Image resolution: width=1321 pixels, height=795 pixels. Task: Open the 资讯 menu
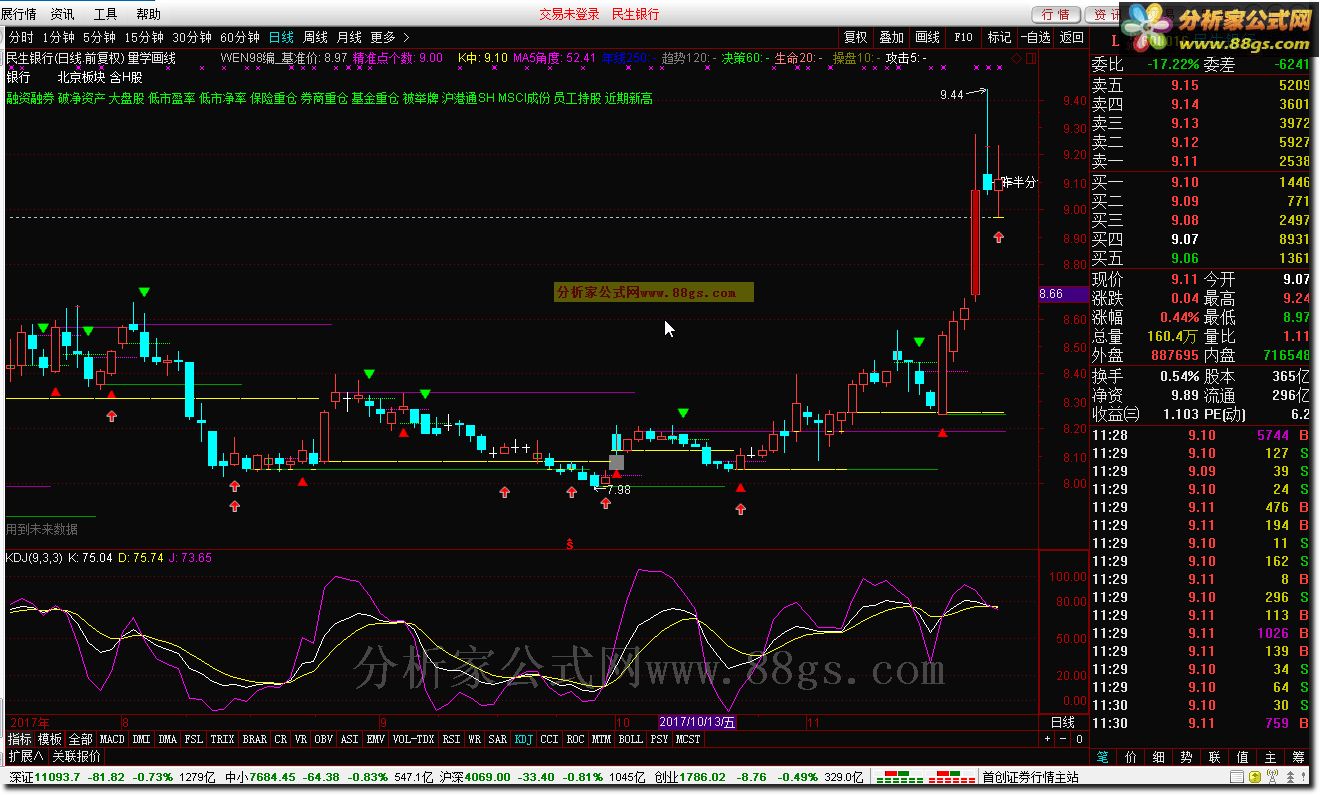click(x=62, y=14)
